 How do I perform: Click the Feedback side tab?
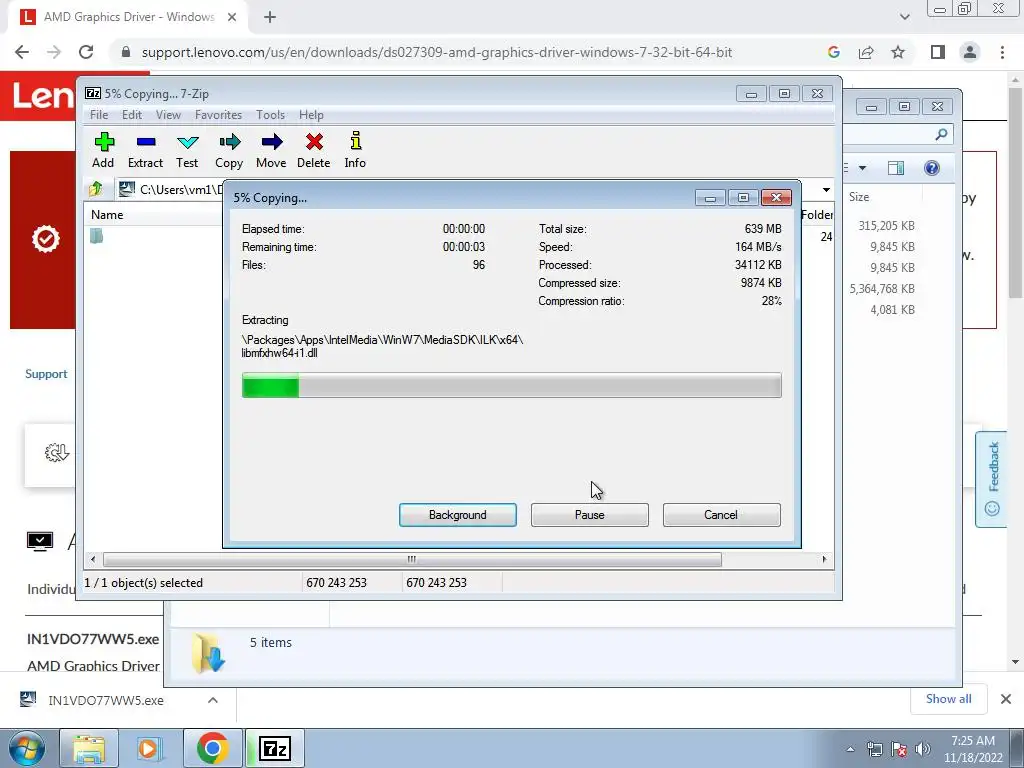993,479
